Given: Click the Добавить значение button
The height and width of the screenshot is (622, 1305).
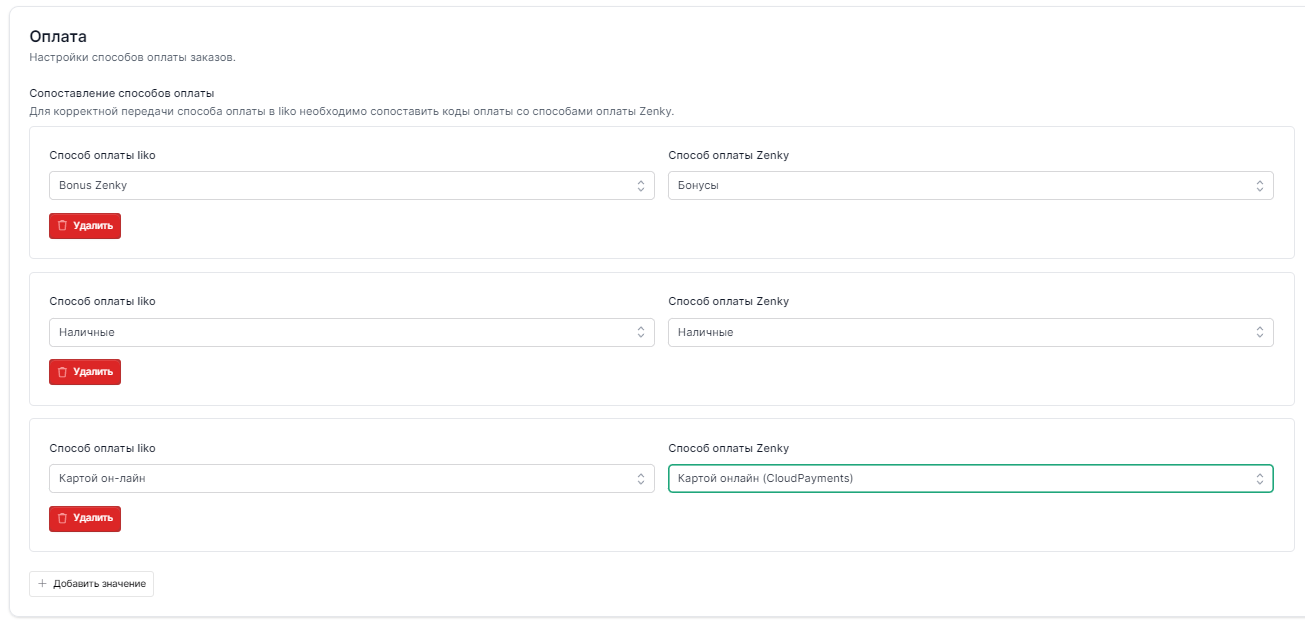Looking at the screenshot, I should point(92,584).
